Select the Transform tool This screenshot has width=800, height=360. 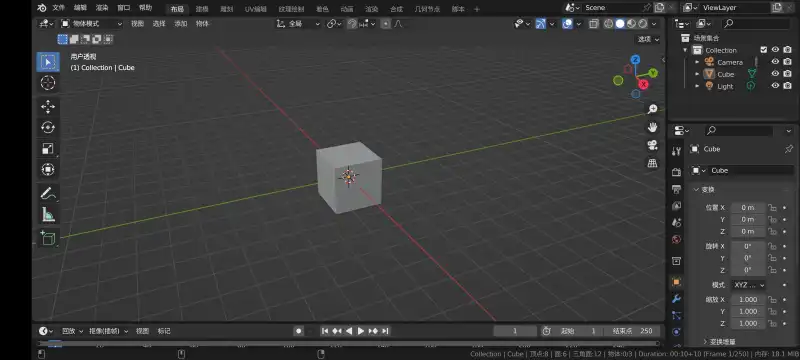click(x=48, y=169)
